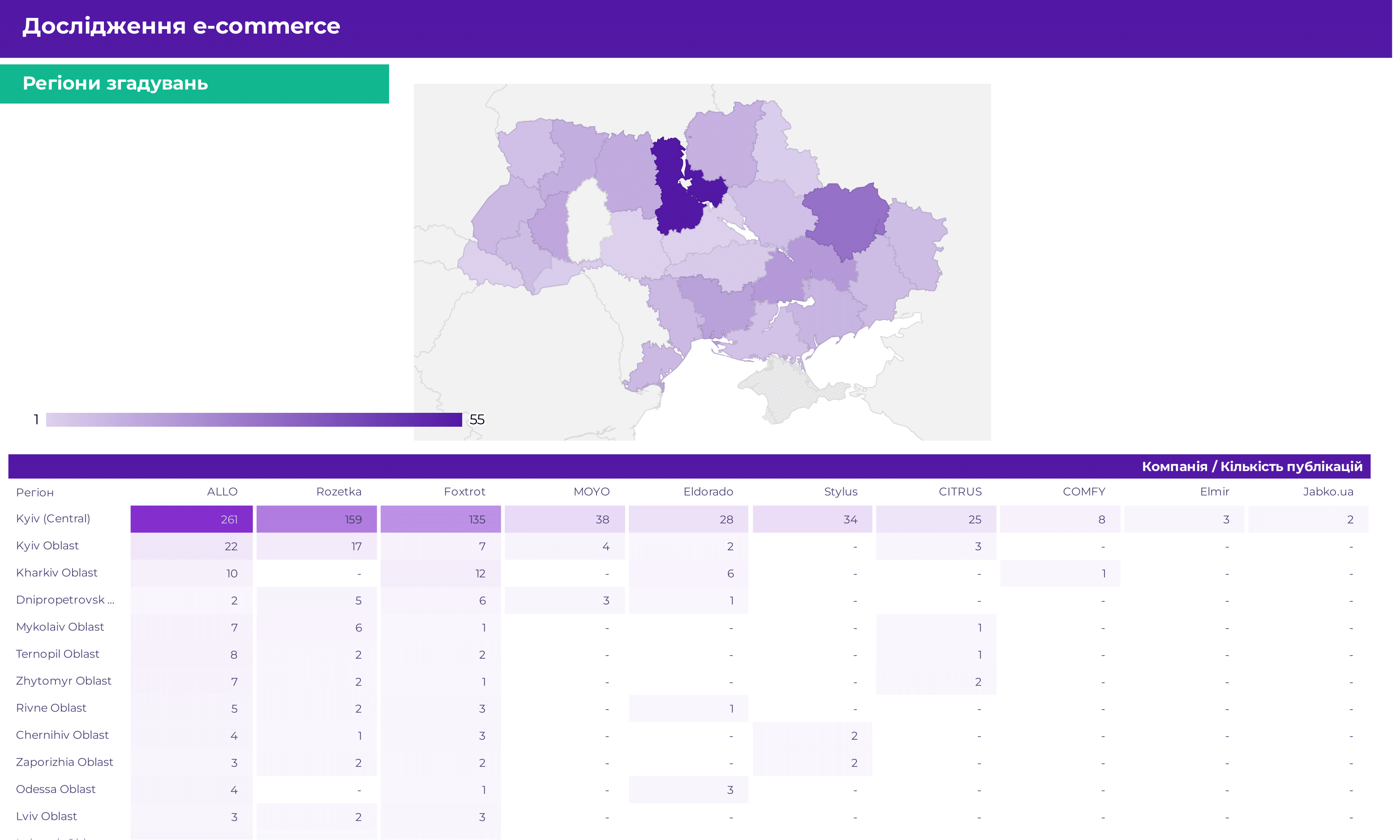Click the Jabko.ua column header
The width and height of the screenshot is (1400, 840).
1327,492
